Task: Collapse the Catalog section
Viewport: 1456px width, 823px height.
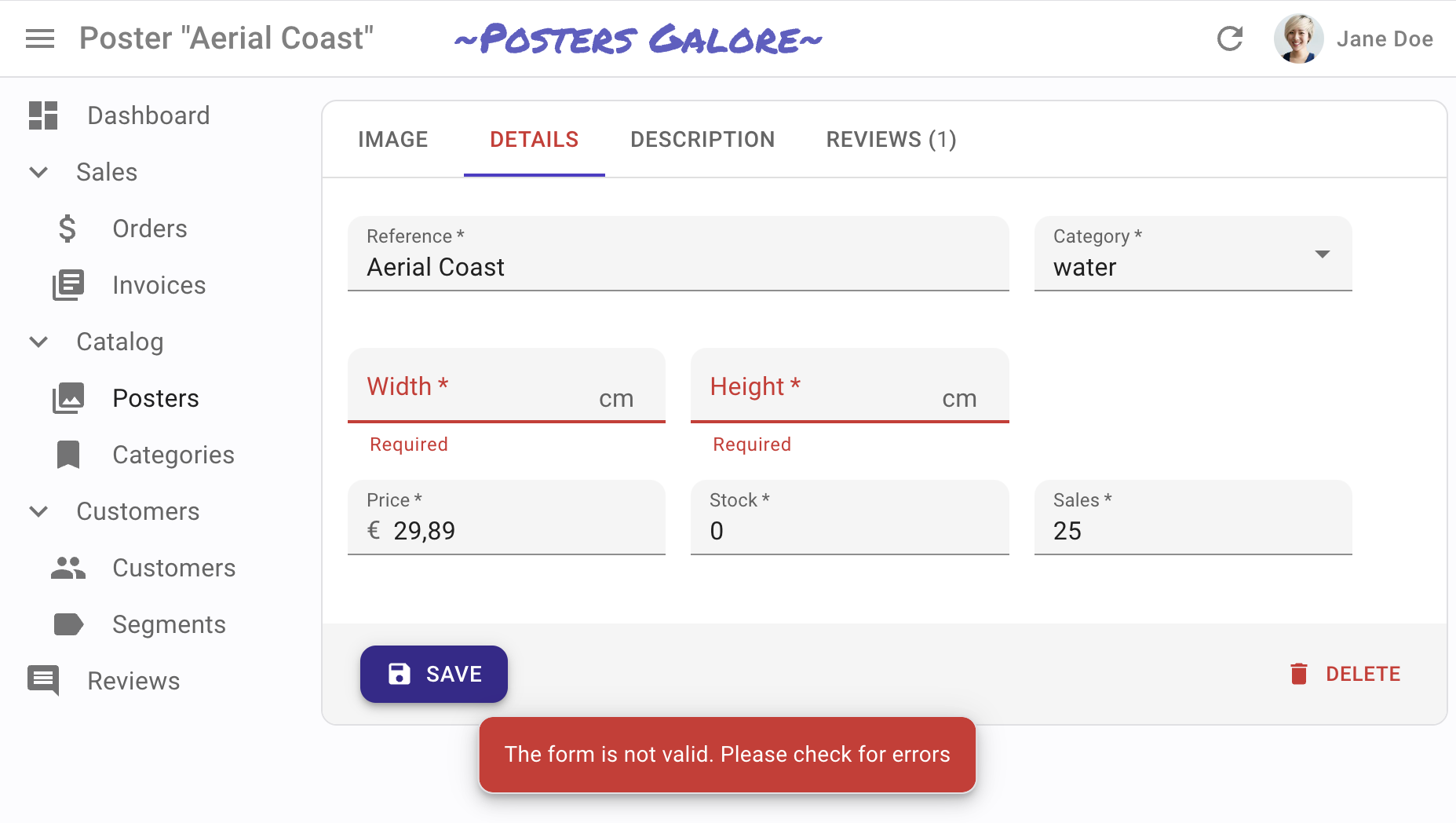Action: tap(38, 342)
